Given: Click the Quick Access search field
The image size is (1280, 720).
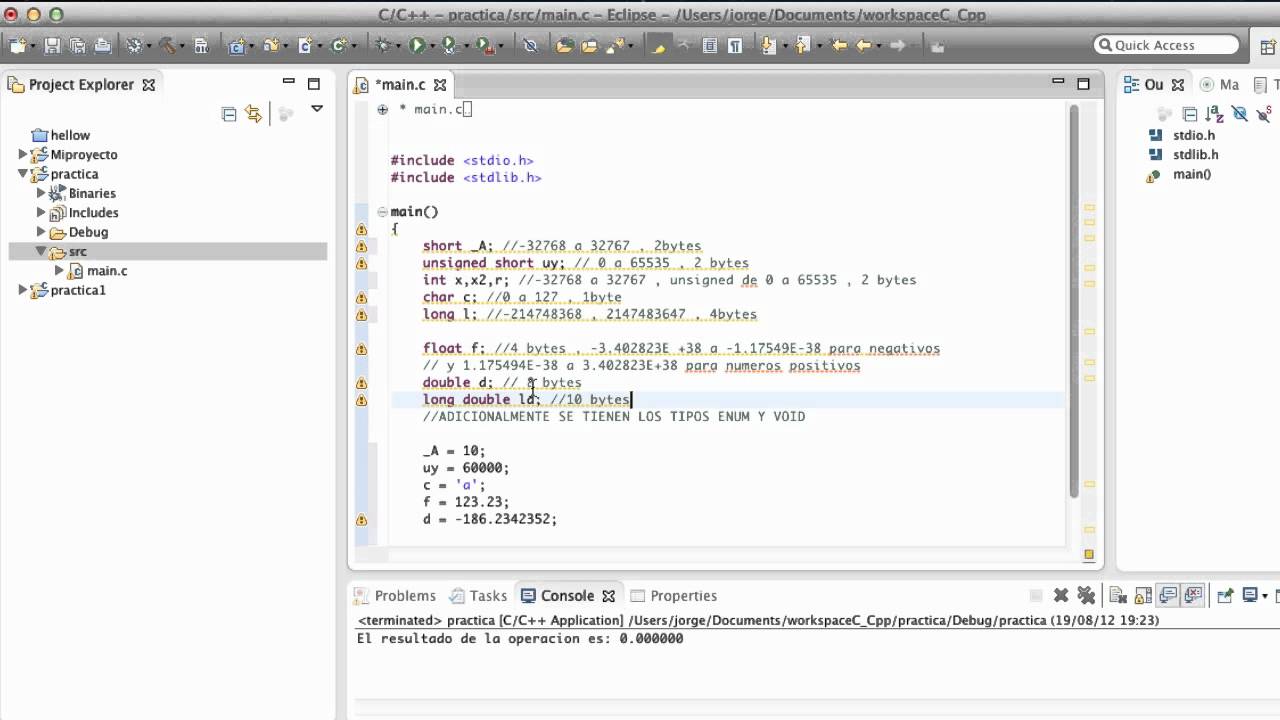Looking at the screenshot, I should click(x=1166, y=45).
